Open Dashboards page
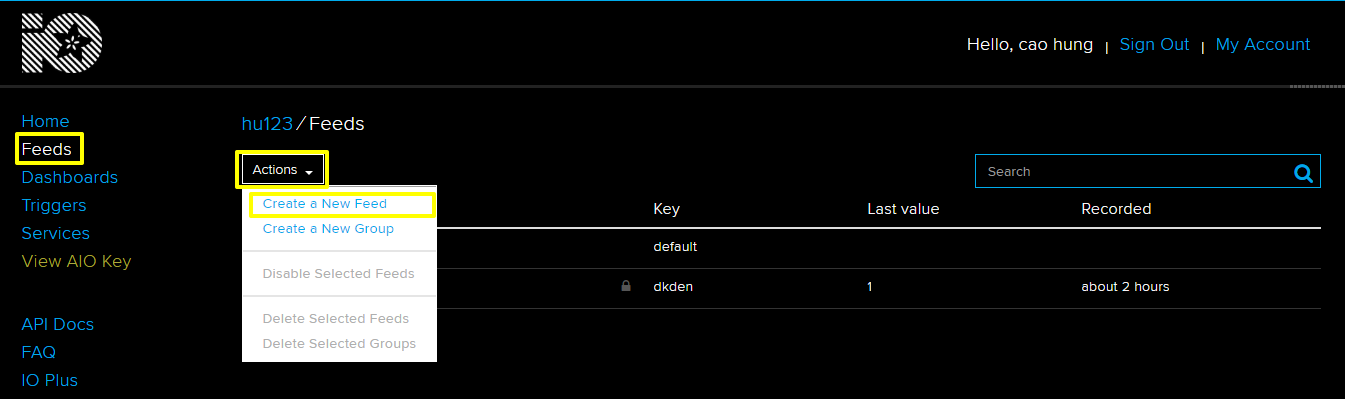 click(70, 177)
